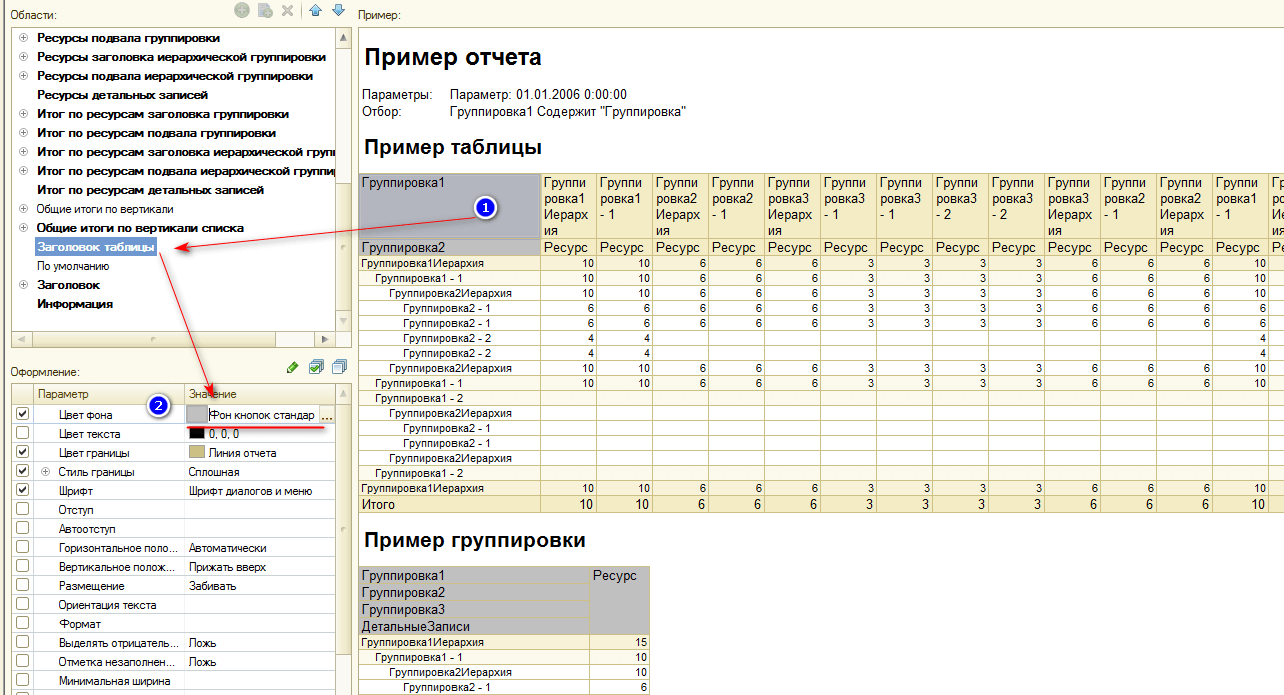Click the ellipsis button for Цвет фона value
Screen dimensions: 1284x695
(327, 415)
